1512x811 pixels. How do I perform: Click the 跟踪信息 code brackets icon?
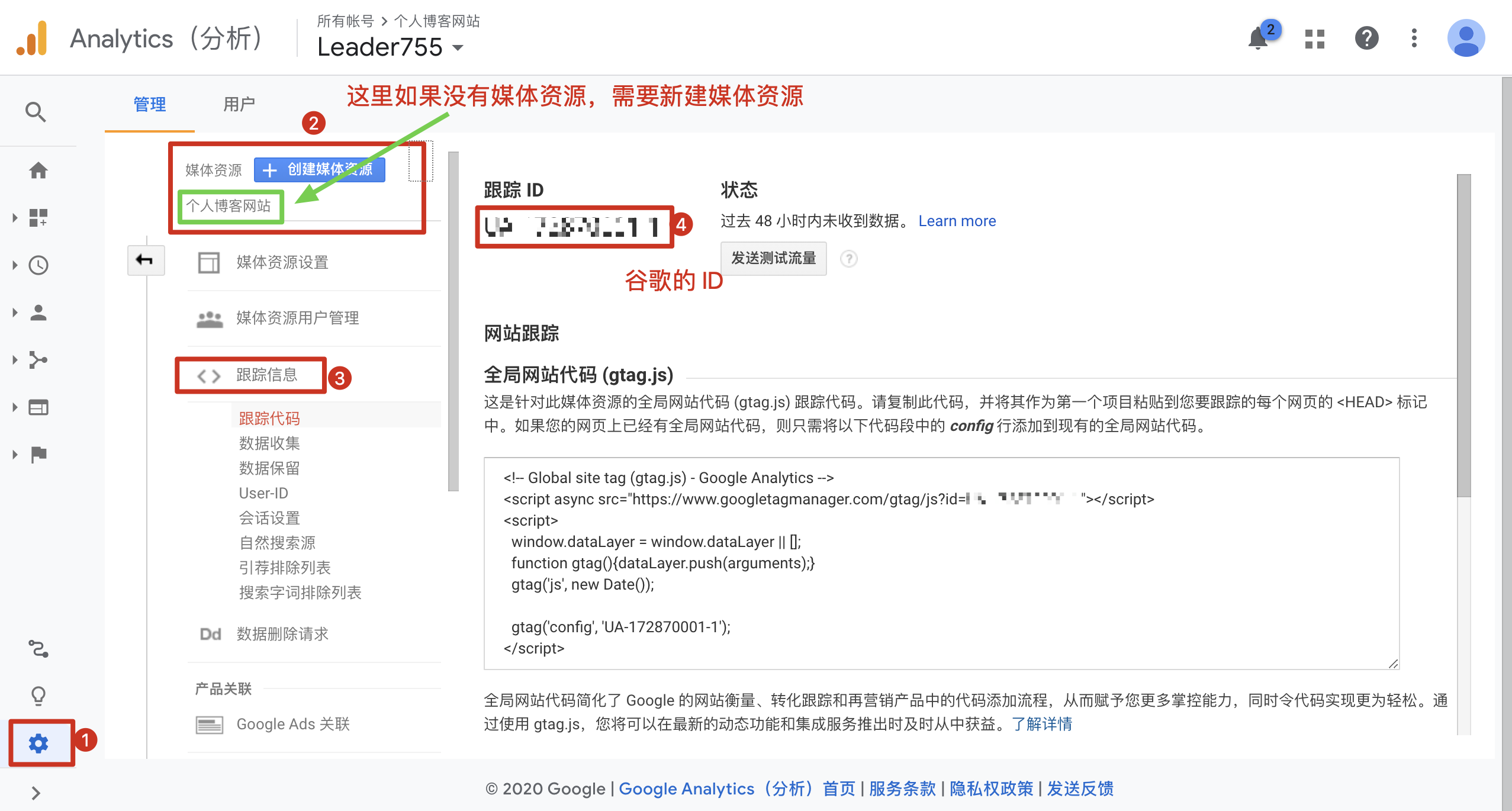[x=208, y=376]
